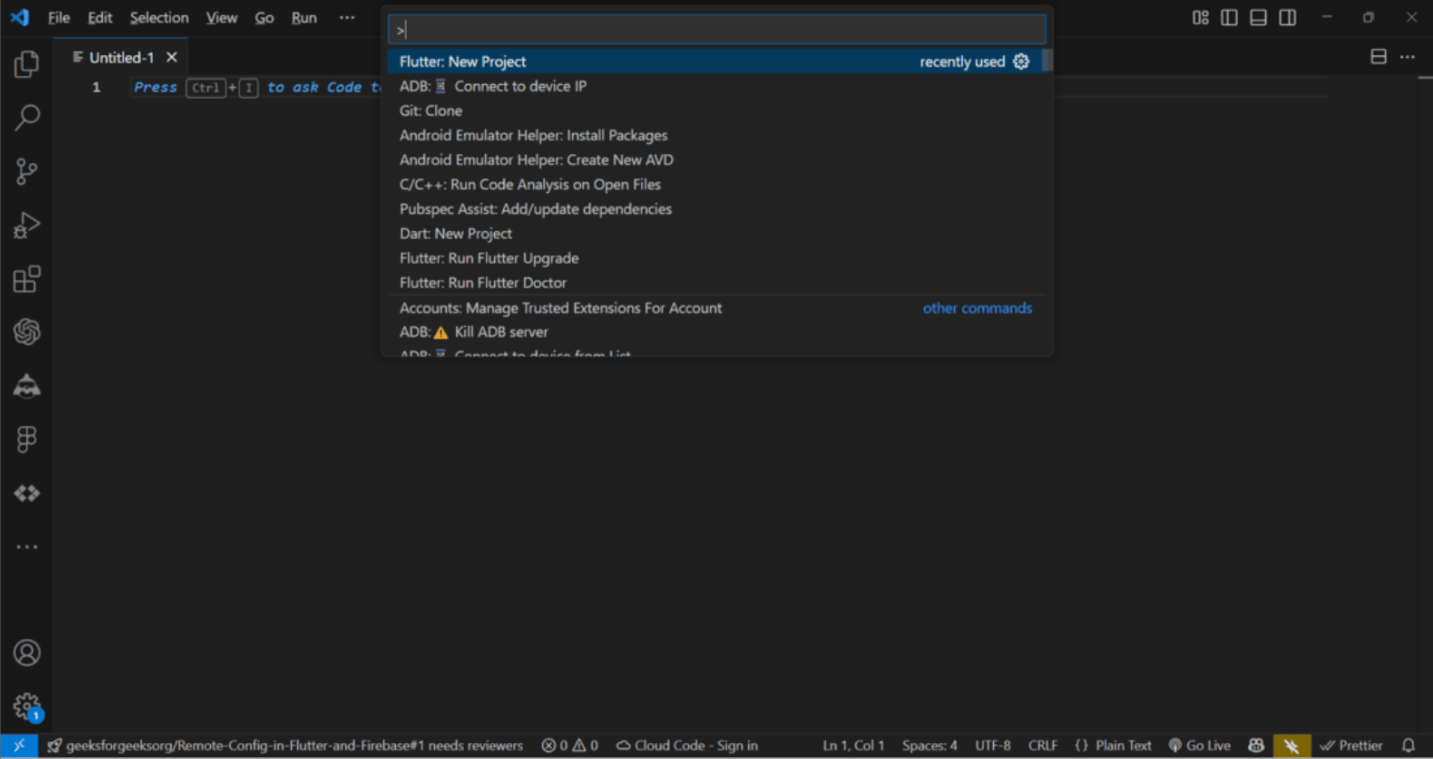1433x759 pixels.
Task: Split the editor using toolbar icon
Action: point(1378,57)
